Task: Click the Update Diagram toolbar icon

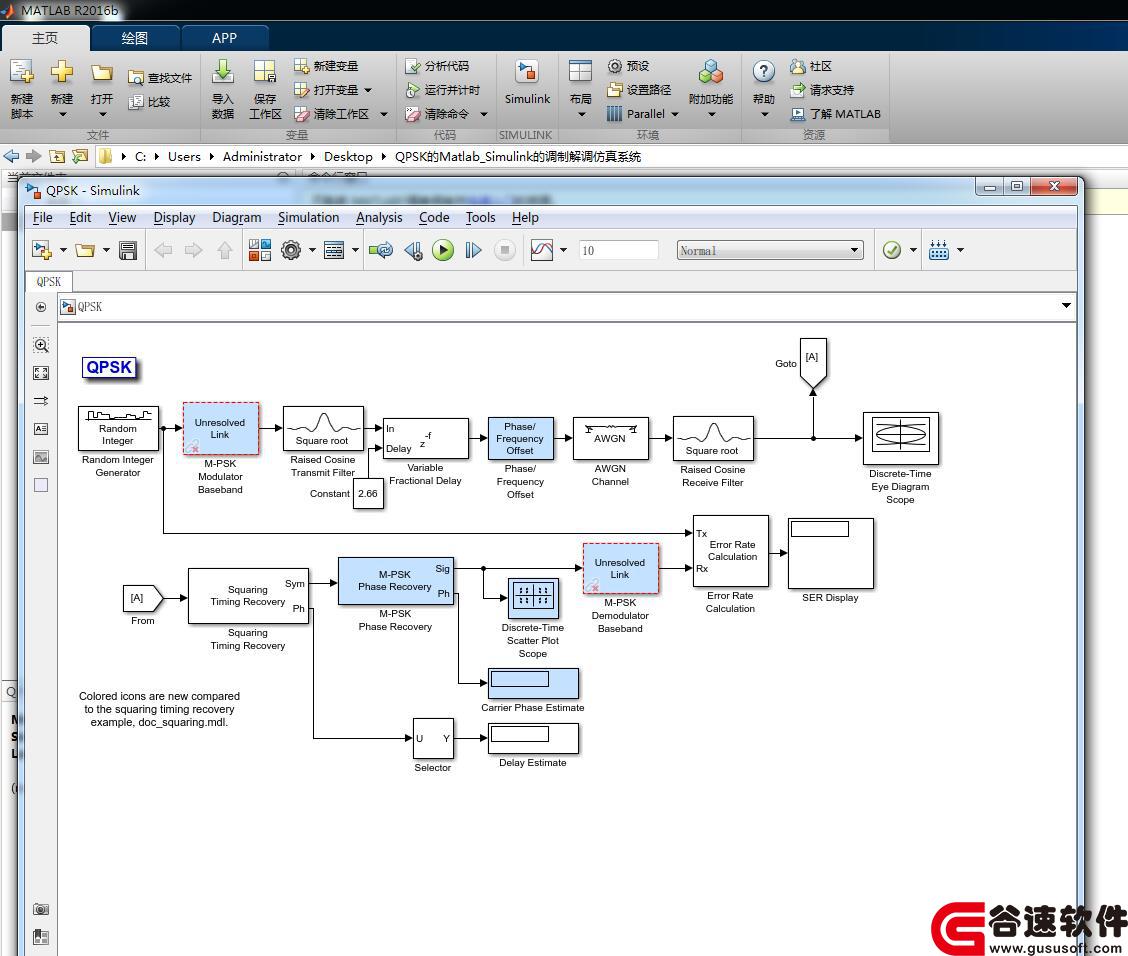Action: tap(381, 250)
